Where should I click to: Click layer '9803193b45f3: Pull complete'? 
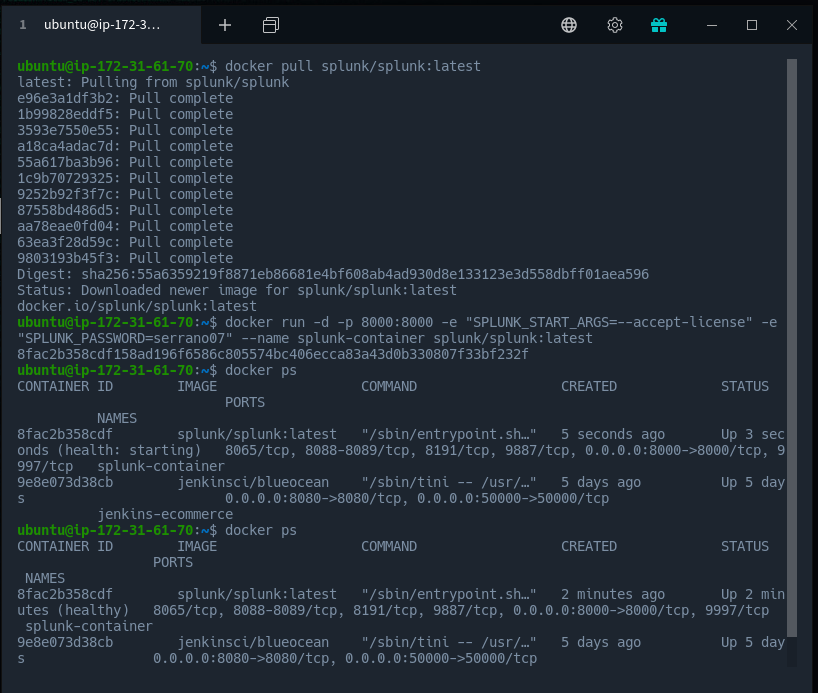tap(125, 258)
